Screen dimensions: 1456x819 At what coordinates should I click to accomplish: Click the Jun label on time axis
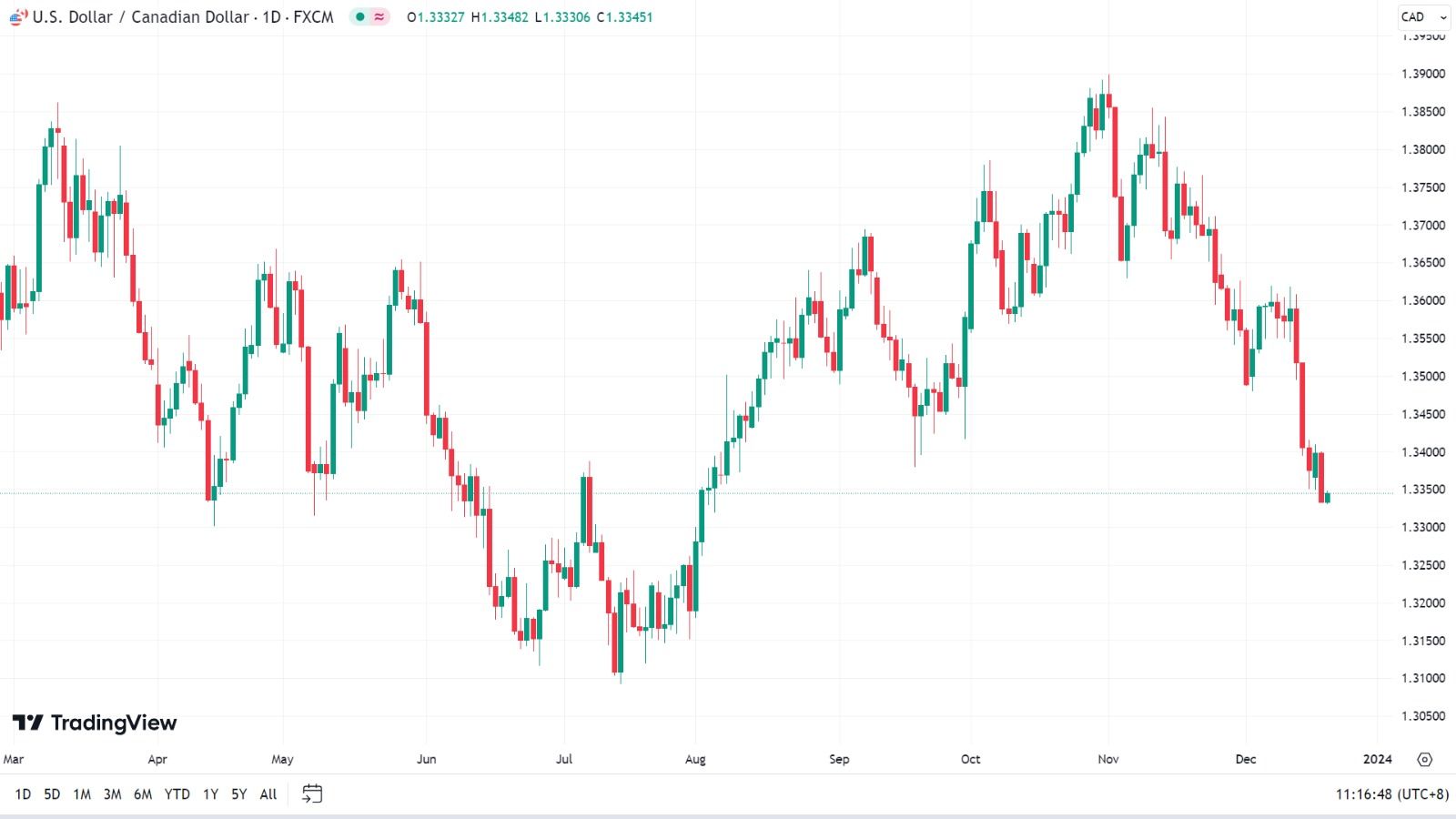click(426, 759)
